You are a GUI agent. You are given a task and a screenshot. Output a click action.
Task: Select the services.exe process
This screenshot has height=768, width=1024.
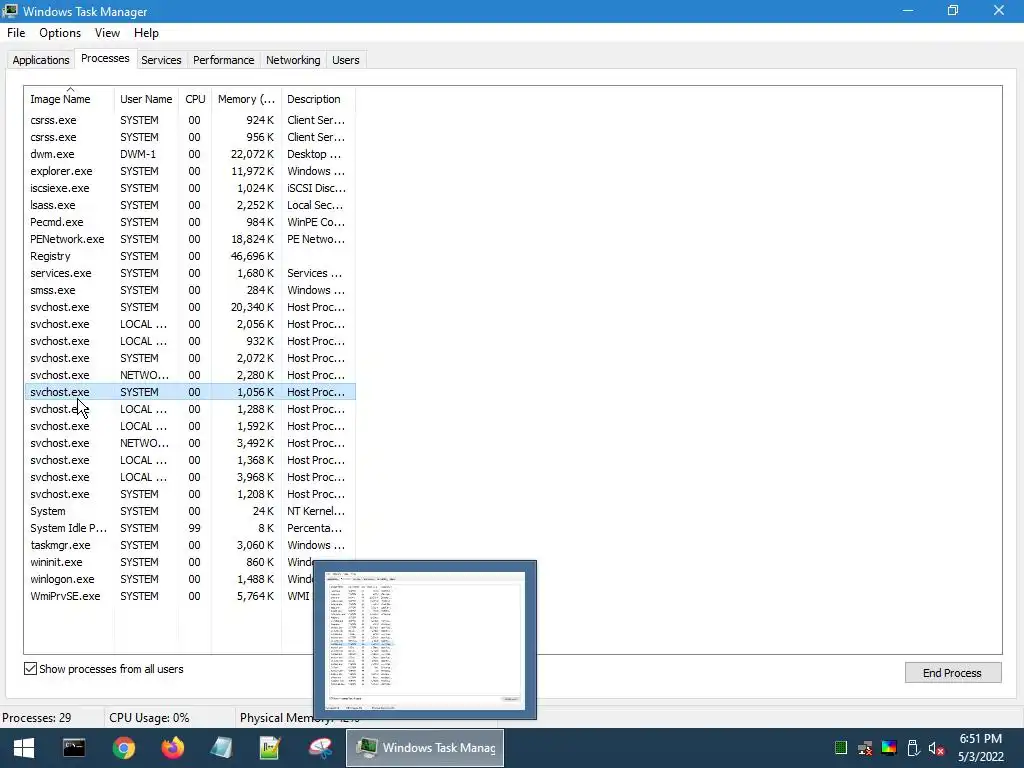tap(190, 273)
